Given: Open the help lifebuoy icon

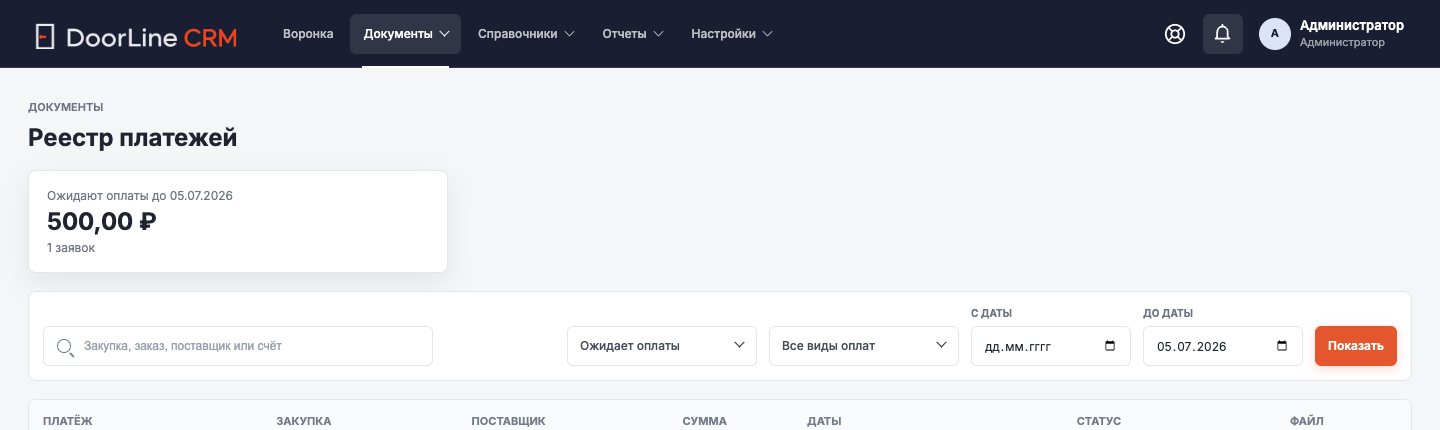Looking at the screenshot, I should [x=1175, y=34].
